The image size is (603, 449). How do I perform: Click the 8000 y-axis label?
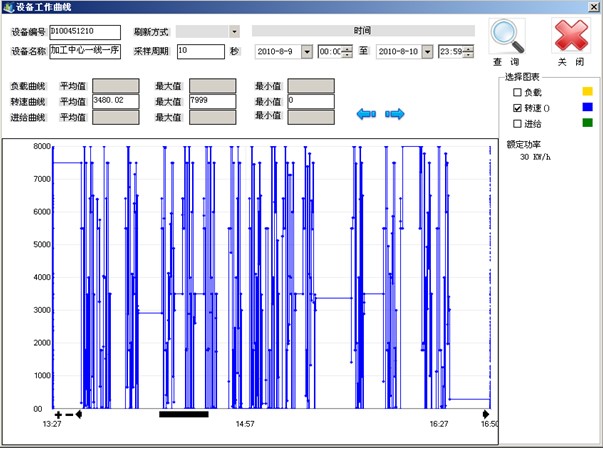(42, 146)
